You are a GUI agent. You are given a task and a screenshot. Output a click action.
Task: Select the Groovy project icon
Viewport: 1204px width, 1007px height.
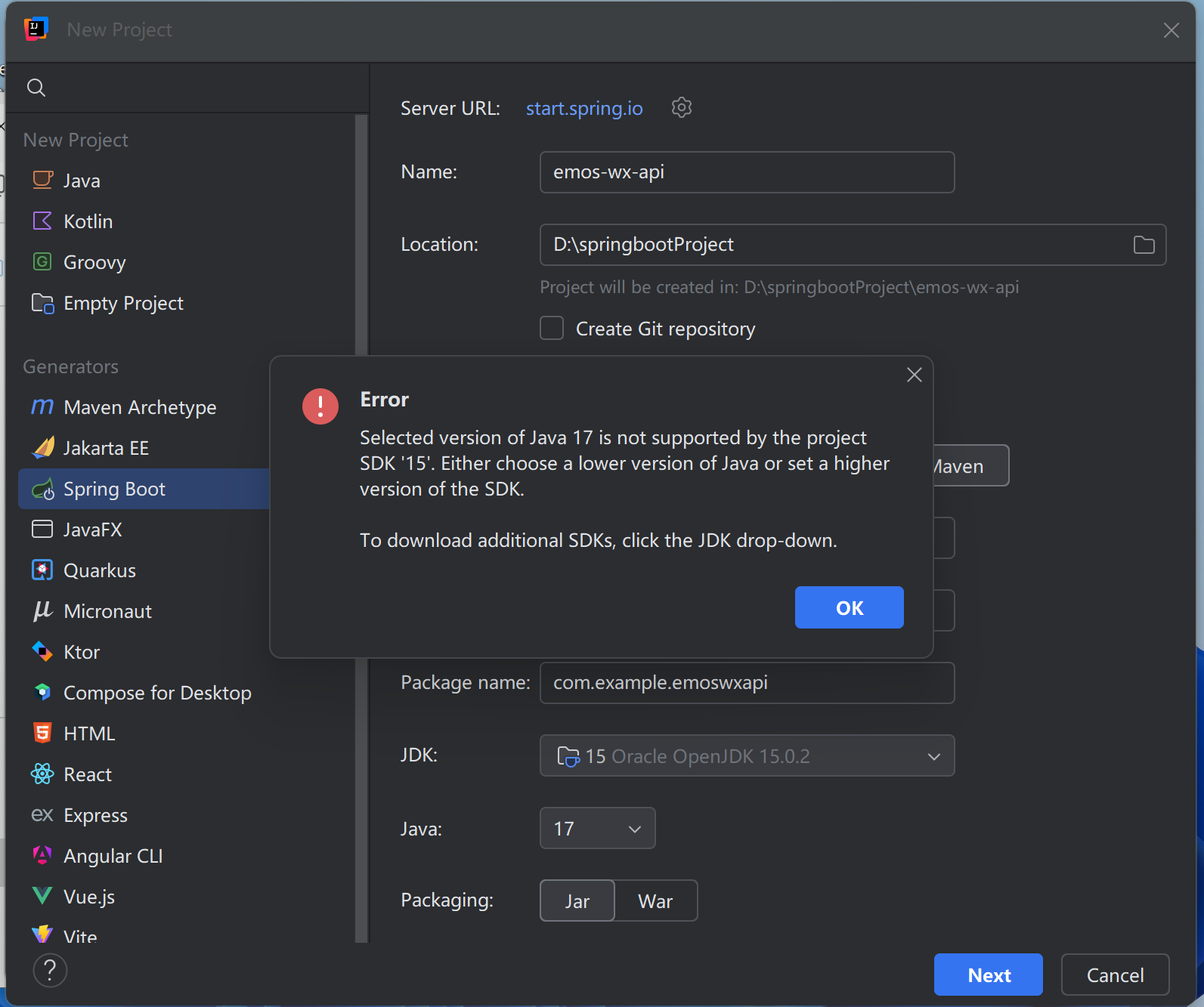point(42,261)
